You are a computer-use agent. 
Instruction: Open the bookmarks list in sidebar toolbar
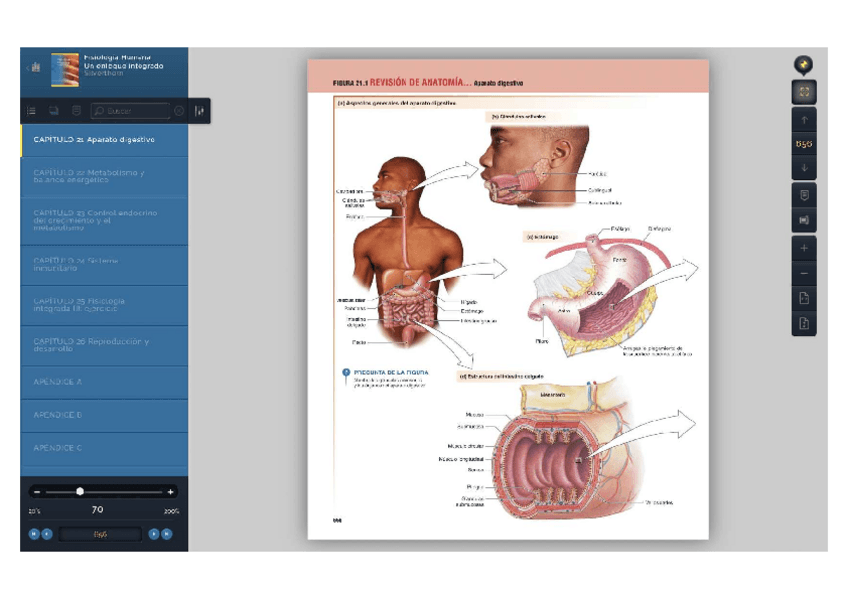click(x=76, y=111)
